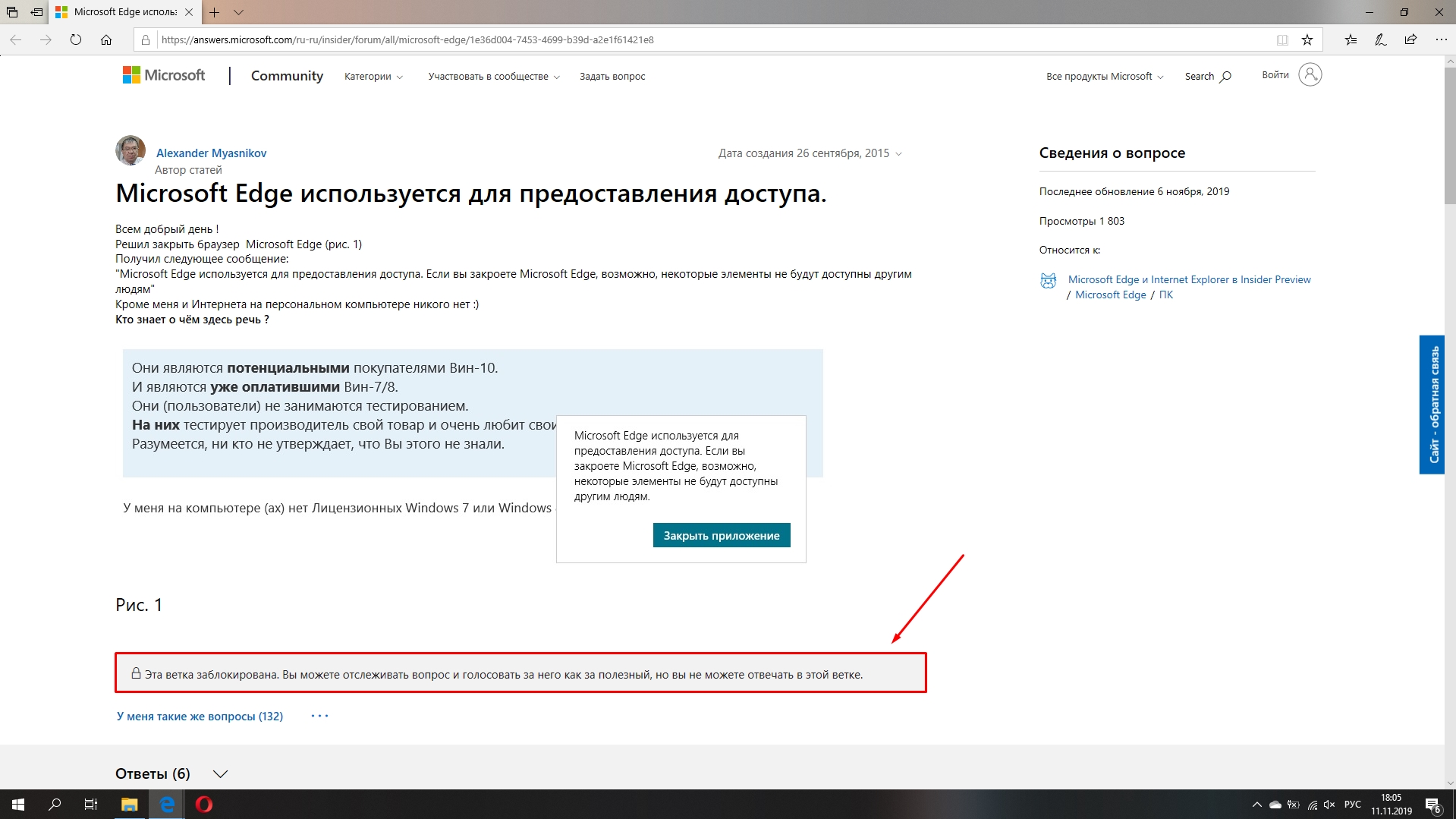The width and height of the screenshot is (1456, 819).
Task: Click the Войти sign-in link
Action: (x=1275, y=74)
